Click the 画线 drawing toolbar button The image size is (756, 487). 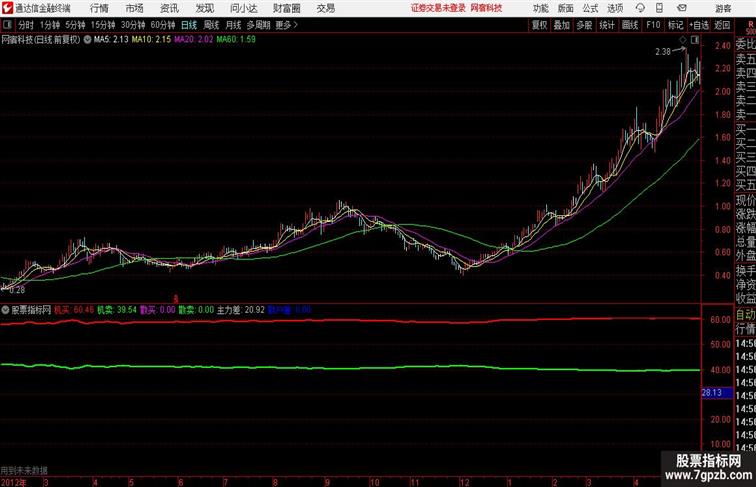point(630,25)
